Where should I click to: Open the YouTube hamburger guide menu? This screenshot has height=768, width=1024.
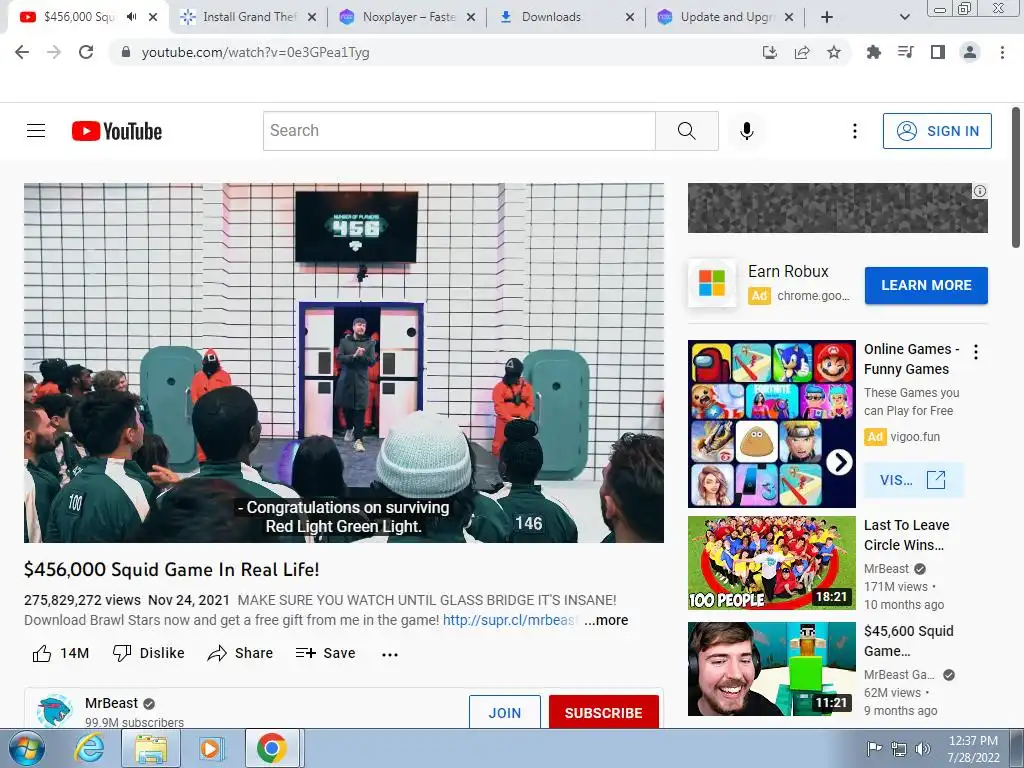pos(36,131)
